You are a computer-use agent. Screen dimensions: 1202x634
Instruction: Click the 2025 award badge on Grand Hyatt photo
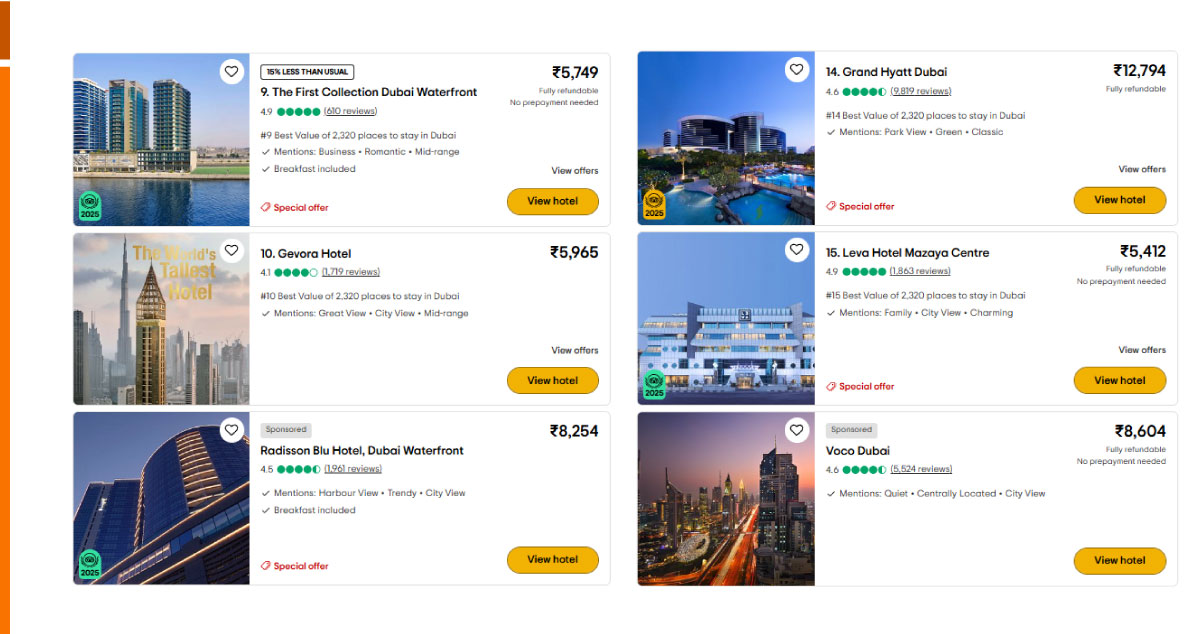[654, 206]
